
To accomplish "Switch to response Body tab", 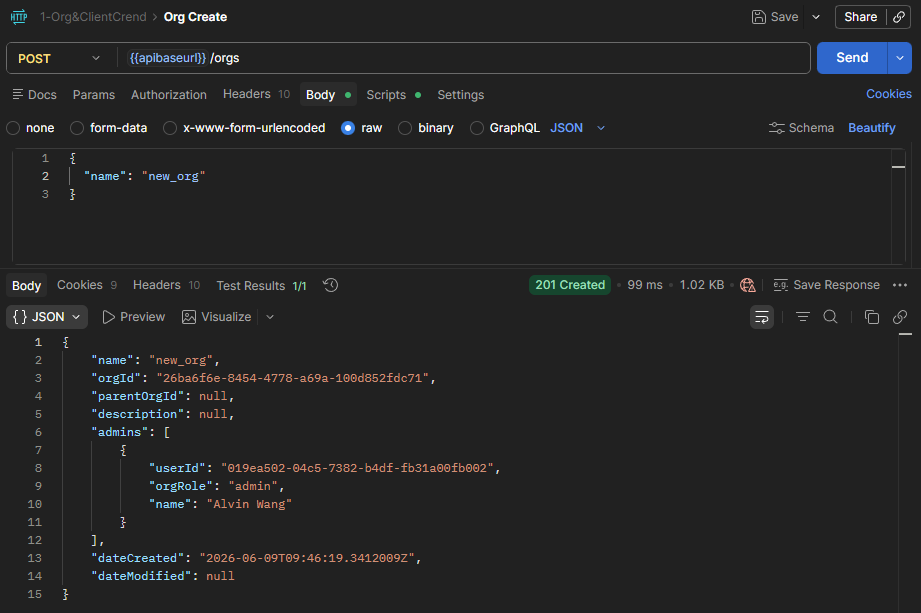I will point(26,285).
